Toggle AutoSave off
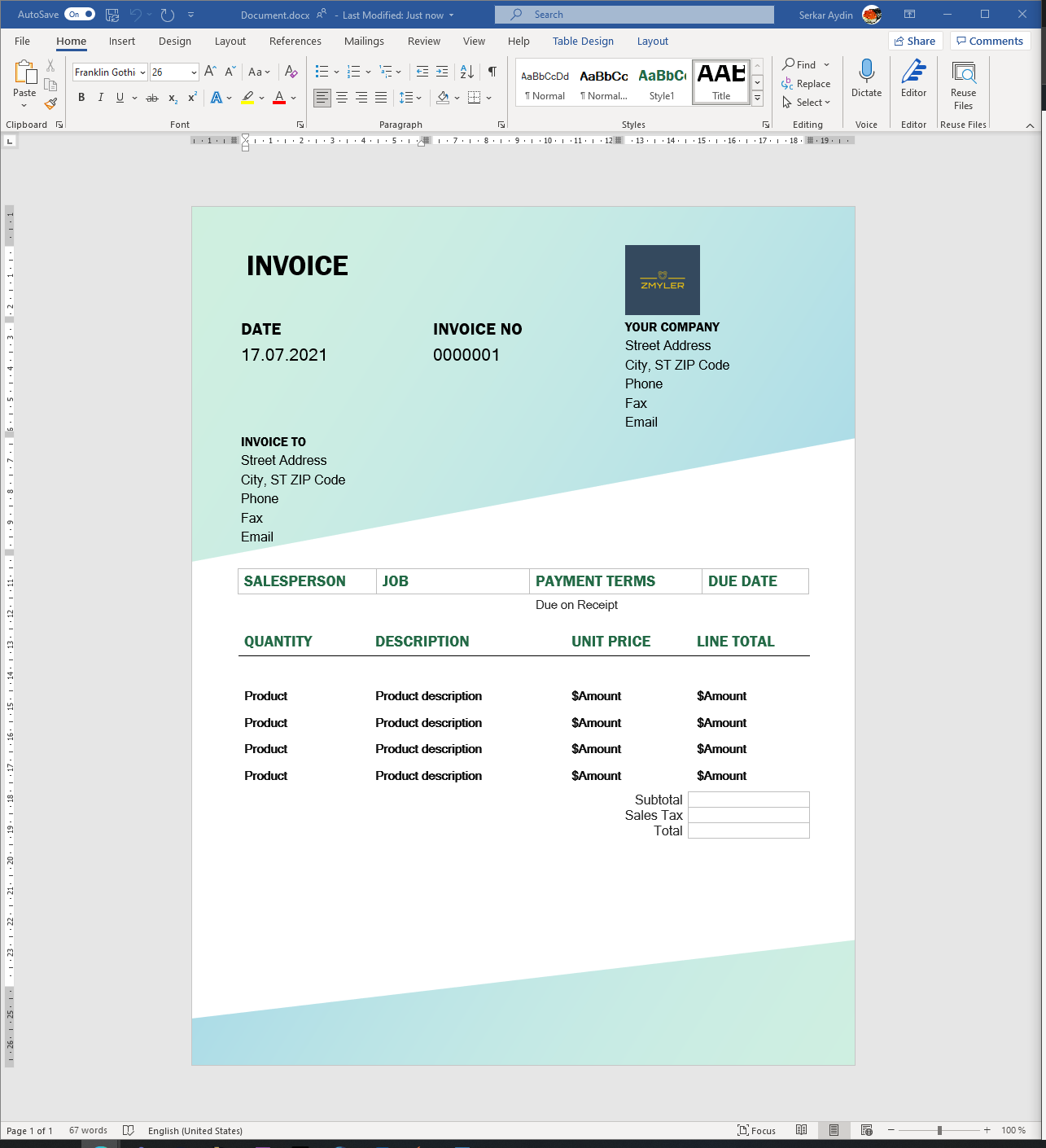Viewport: 1046px width, 1148px height. pos(78,14)
